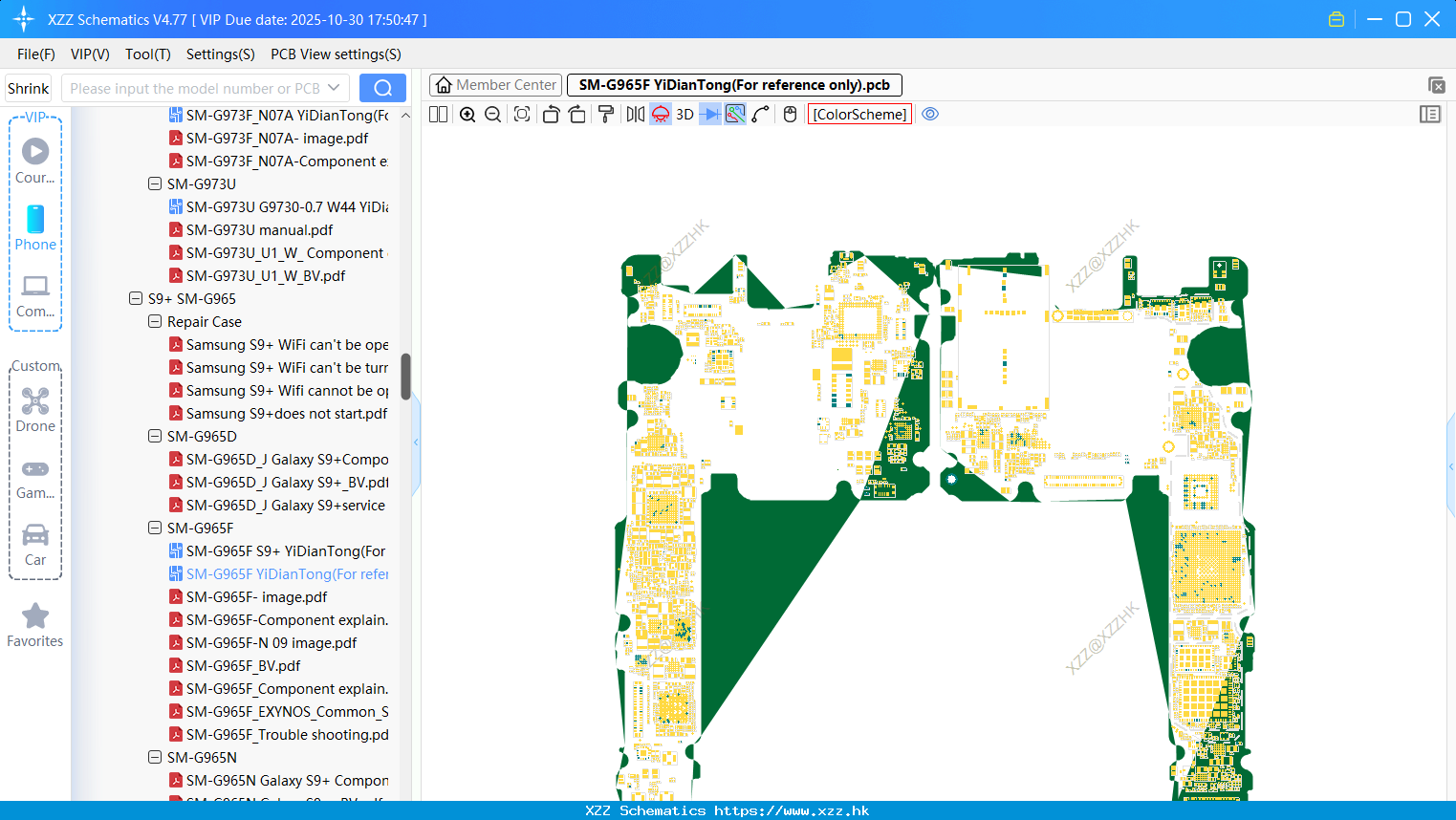The height and width of the screenshot is (820, 1456).
Task: Fit the PCB view to window
Action: 522,115
